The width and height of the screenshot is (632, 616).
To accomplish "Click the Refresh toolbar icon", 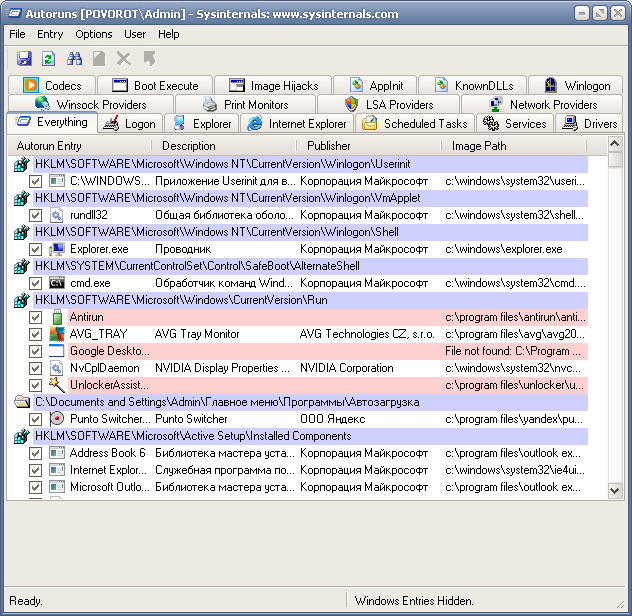I will click(49, 59).
